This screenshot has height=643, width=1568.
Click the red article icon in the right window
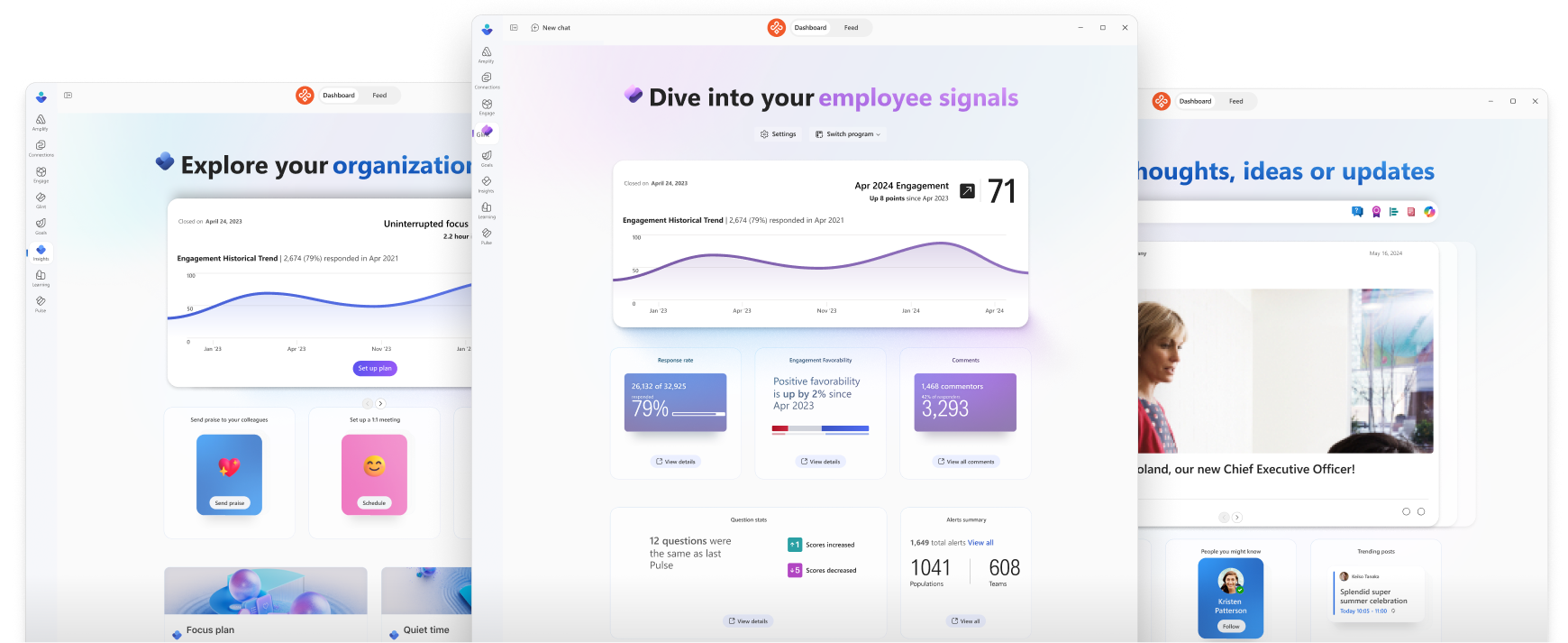coord(1411,212)
